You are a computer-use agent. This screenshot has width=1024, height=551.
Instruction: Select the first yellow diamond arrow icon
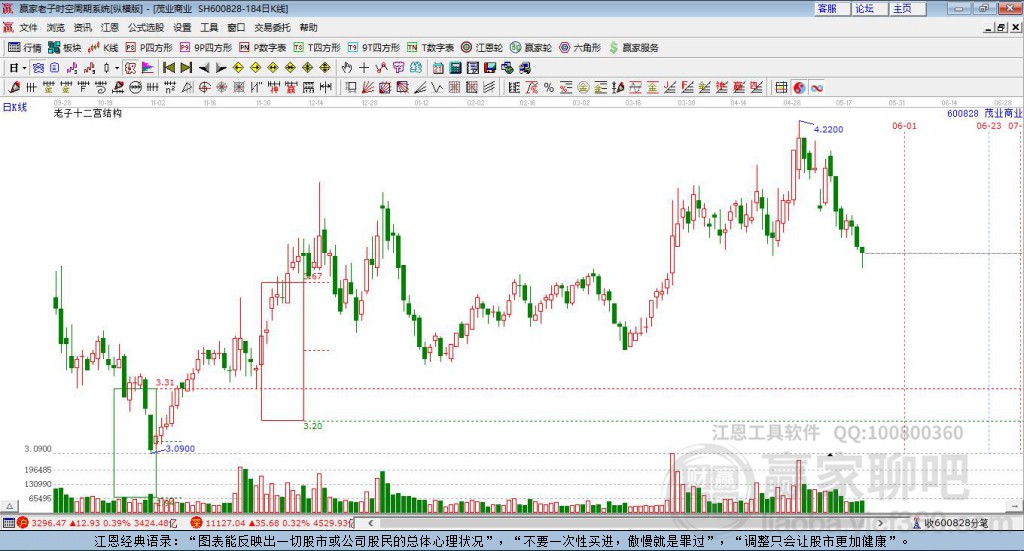(238, 68)
